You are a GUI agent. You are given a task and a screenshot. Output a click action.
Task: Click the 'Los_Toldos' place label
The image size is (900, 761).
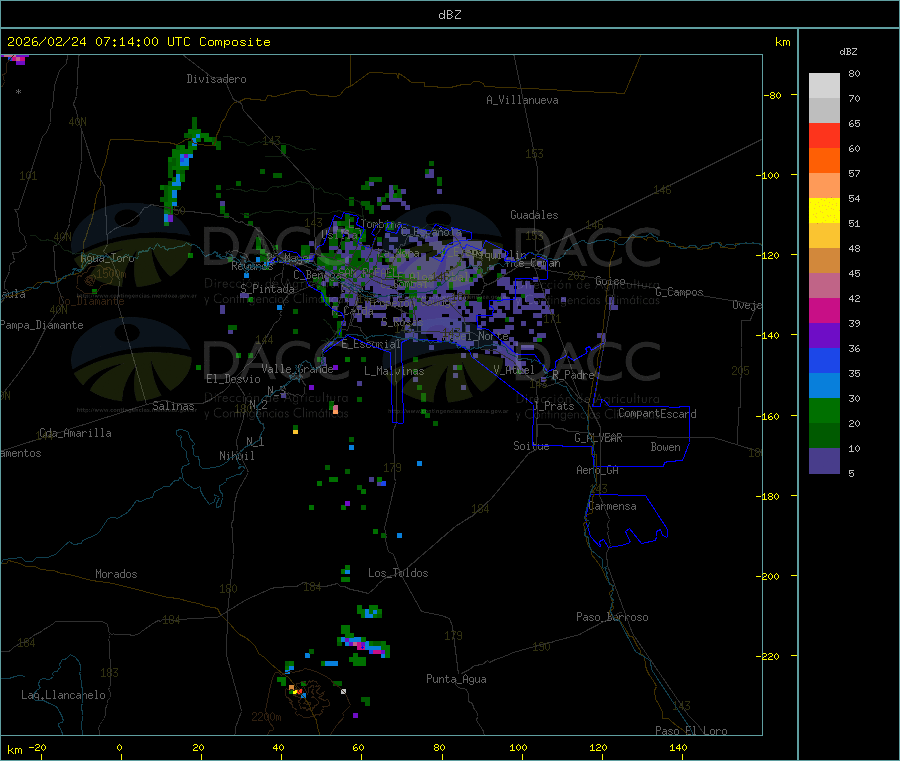tap(398, 573)
